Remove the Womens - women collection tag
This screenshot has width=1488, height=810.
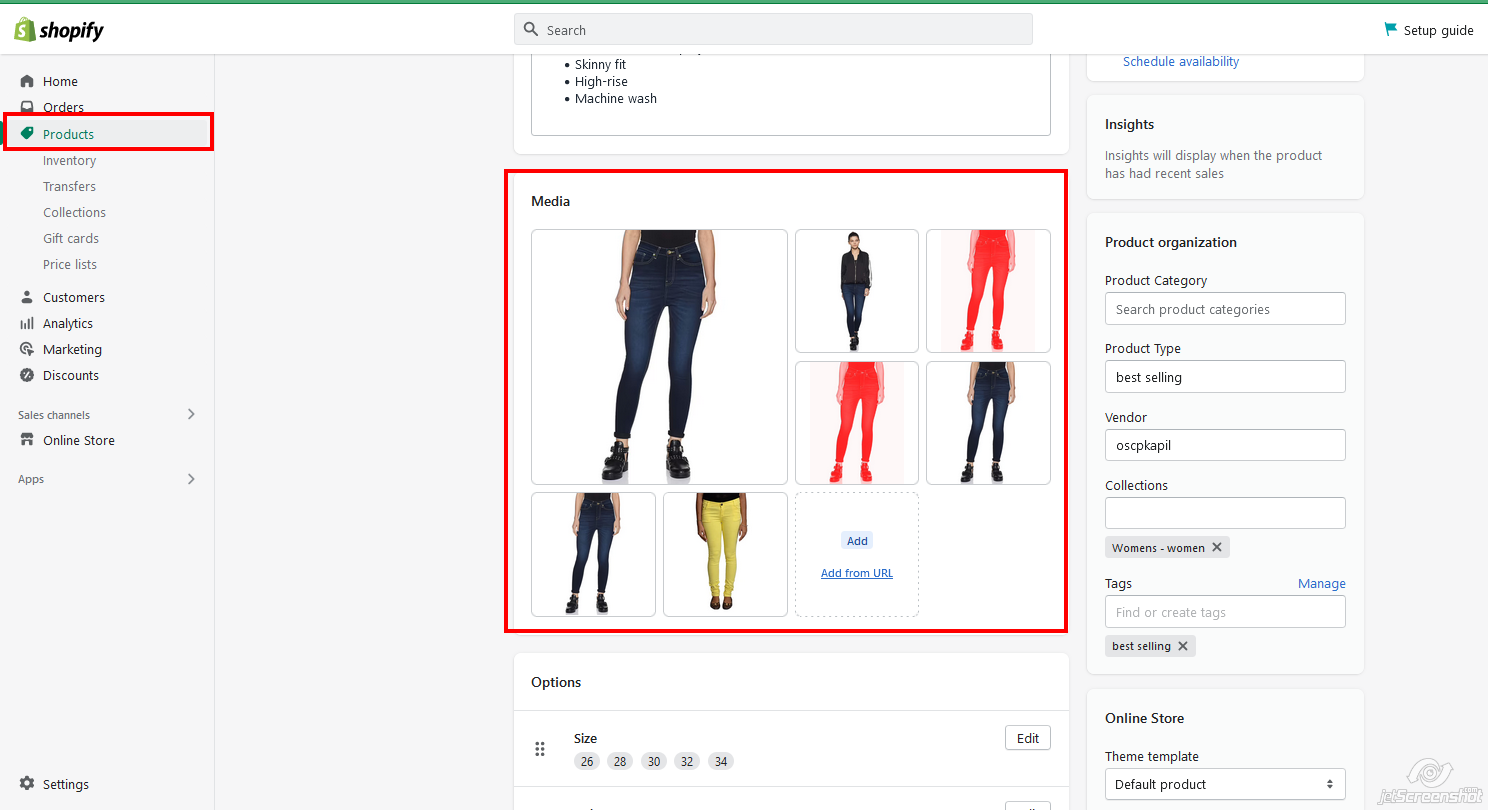click(1217, 547)
